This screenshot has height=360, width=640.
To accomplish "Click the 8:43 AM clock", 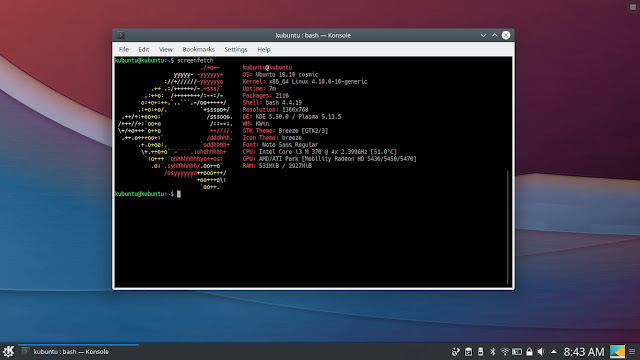I will tap(584, 352).
